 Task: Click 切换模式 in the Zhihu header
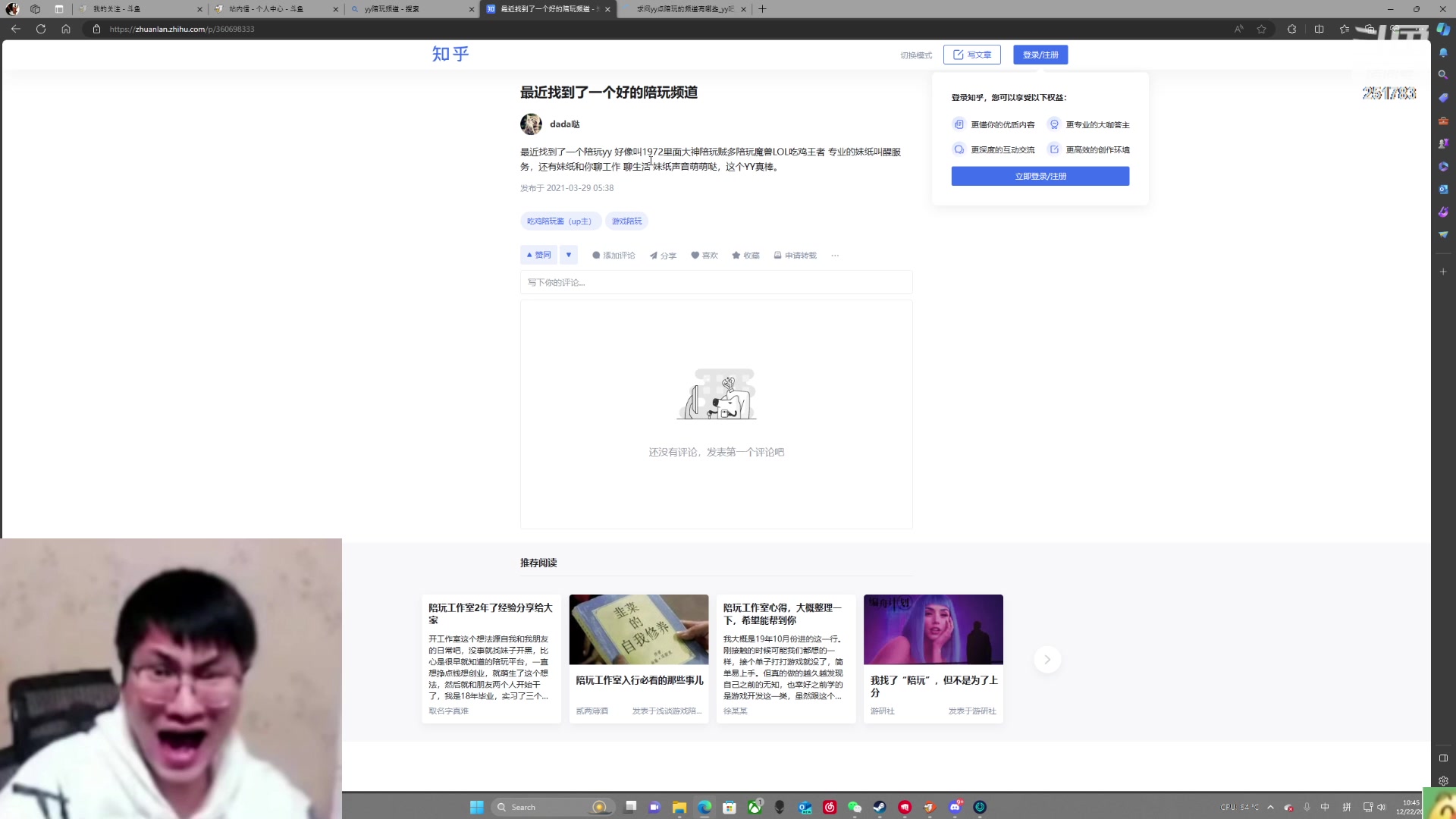coord(918,55)
